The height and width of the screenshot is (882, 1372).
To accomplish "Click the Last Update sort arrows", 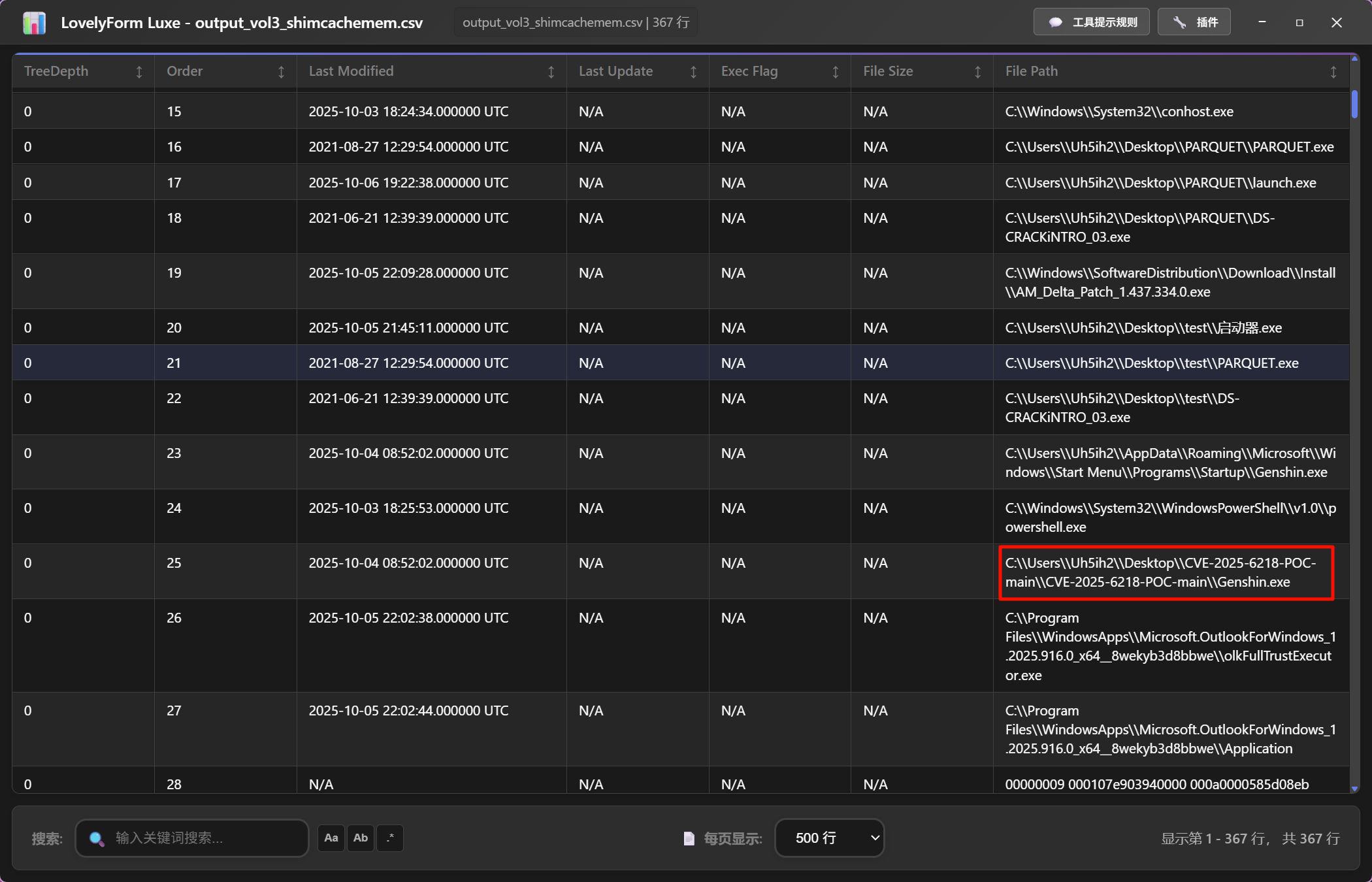I will (693, 72).
